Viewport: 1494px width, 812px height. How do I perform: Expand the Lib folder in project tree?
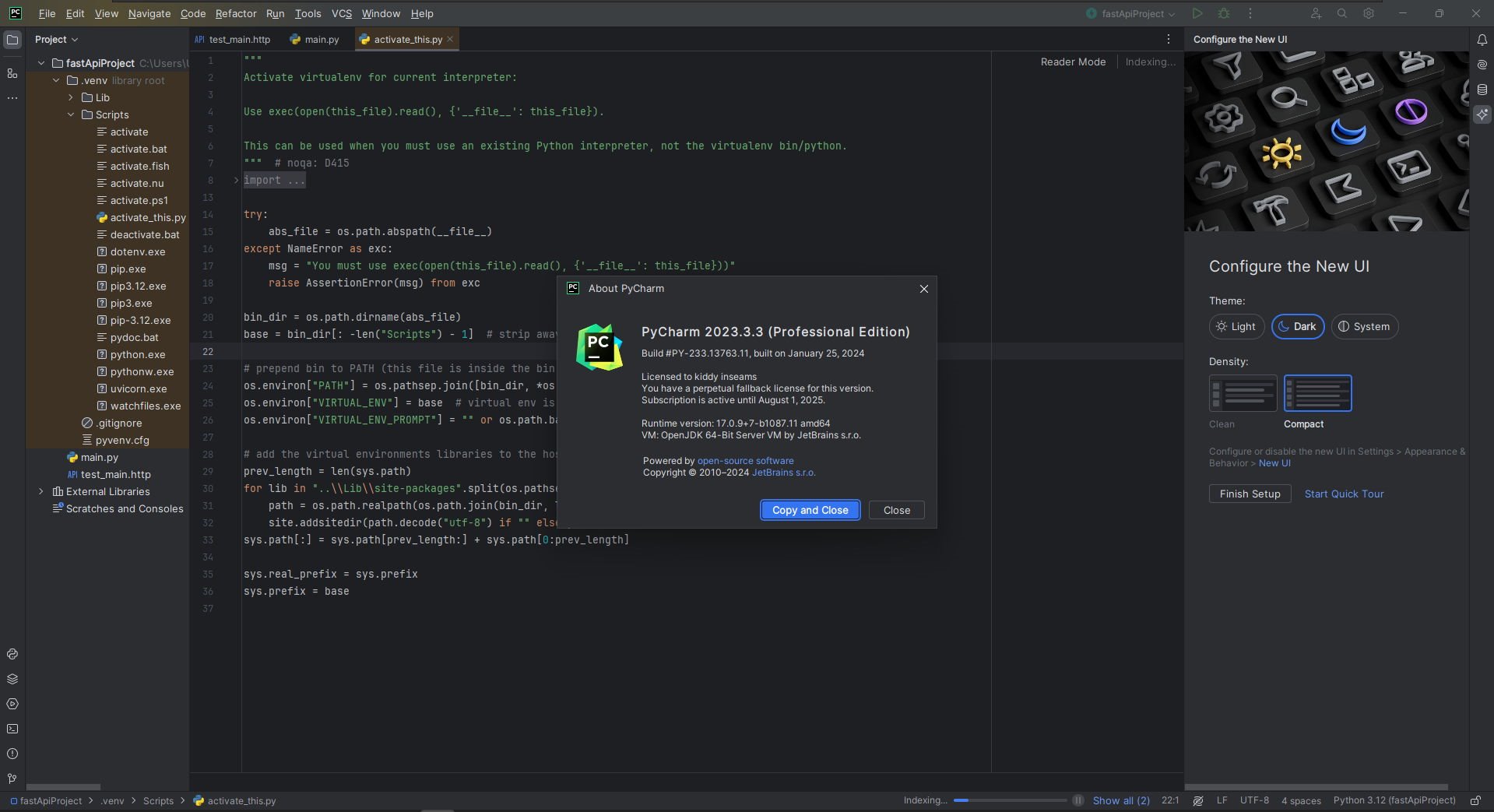point(71,97)
